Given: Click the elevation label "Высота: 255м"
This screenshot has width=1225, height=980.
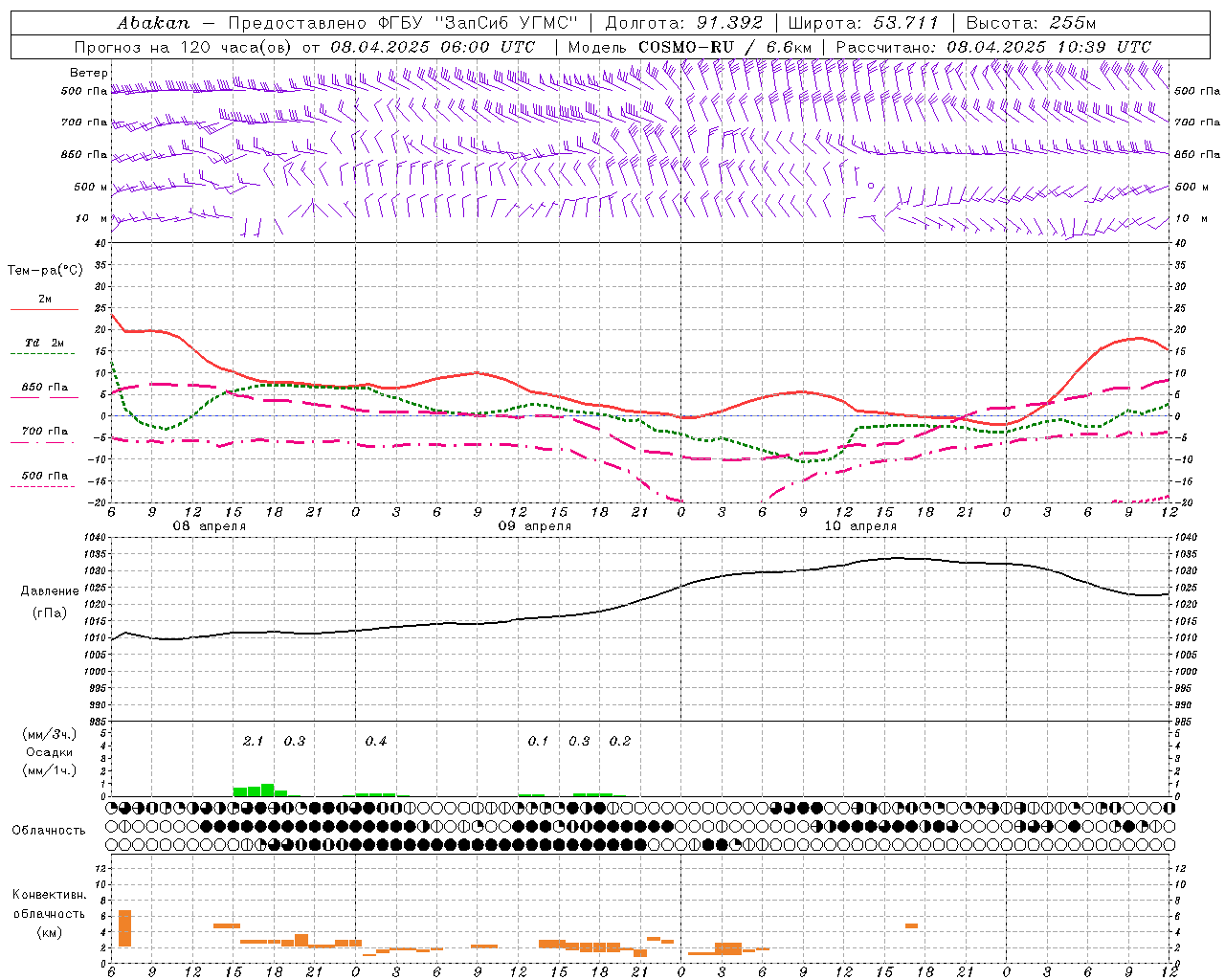Looking at the screenshot, I should click(1031, 23).
